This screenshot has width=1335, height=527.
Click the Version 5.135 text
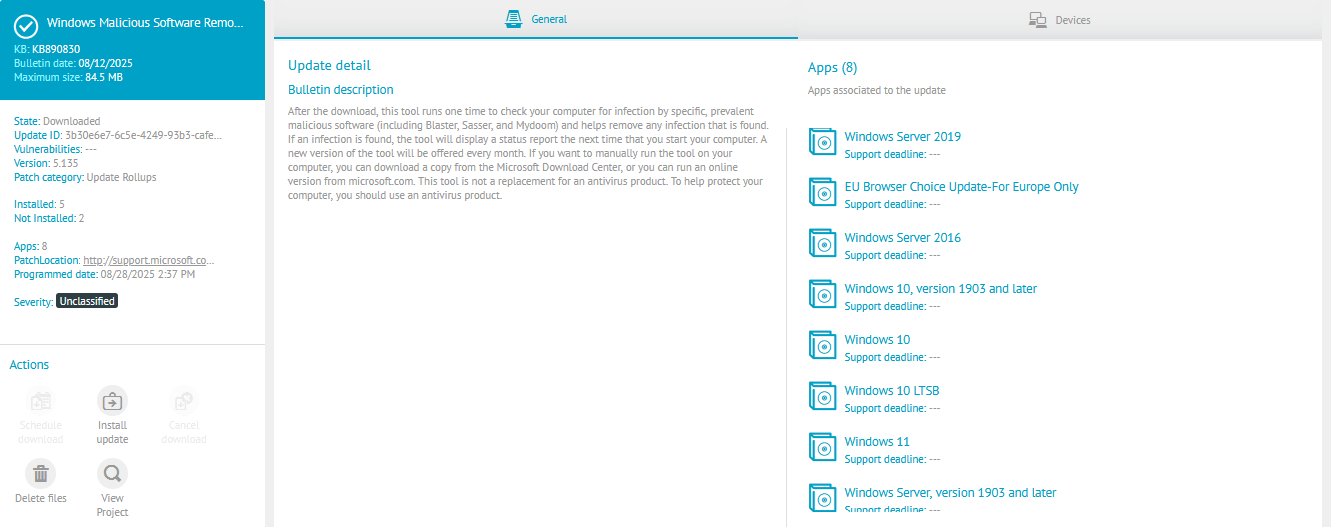(x=46, y=163)
